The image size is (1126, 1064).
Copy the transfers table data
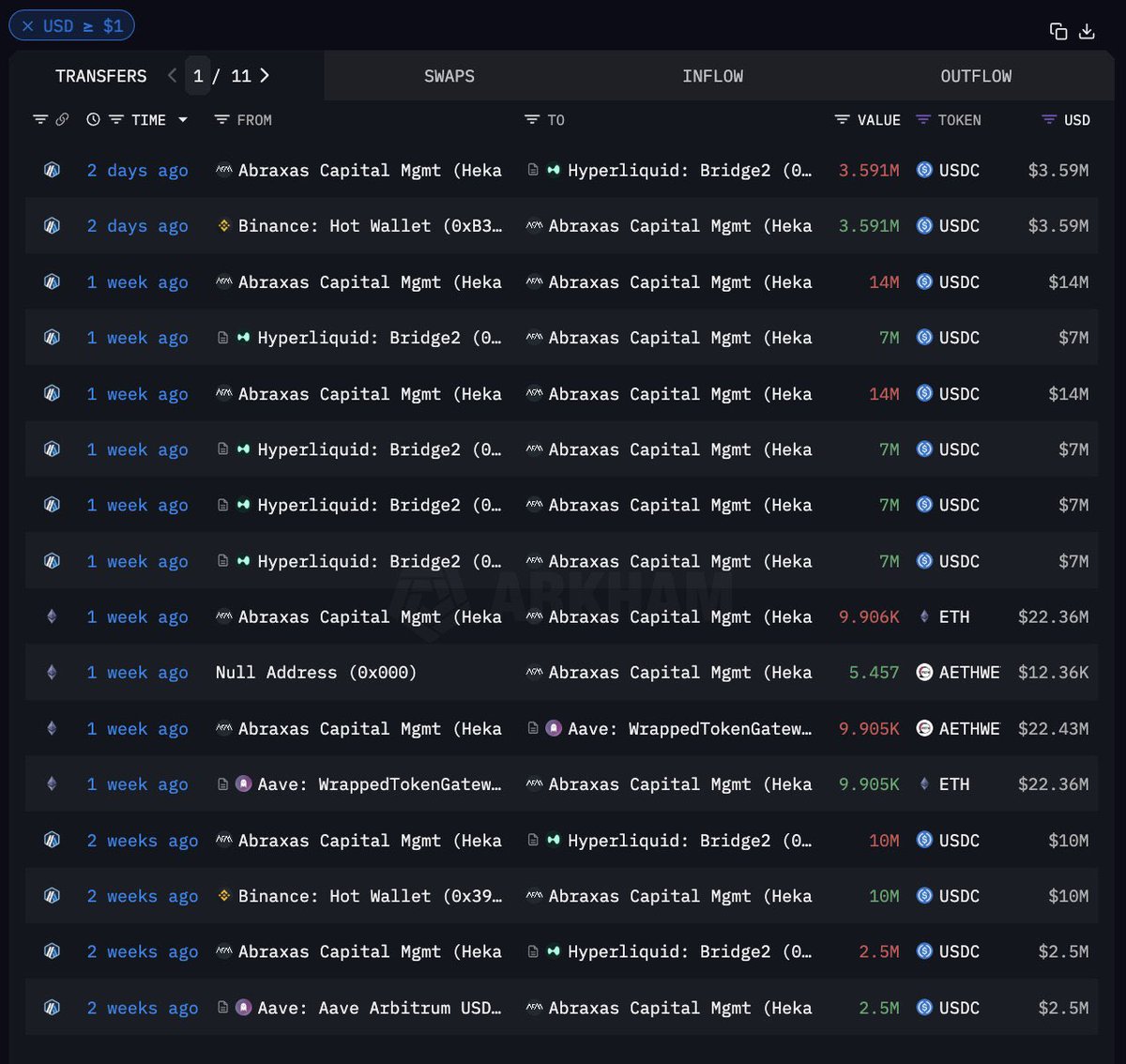[x=1058, y=31]
